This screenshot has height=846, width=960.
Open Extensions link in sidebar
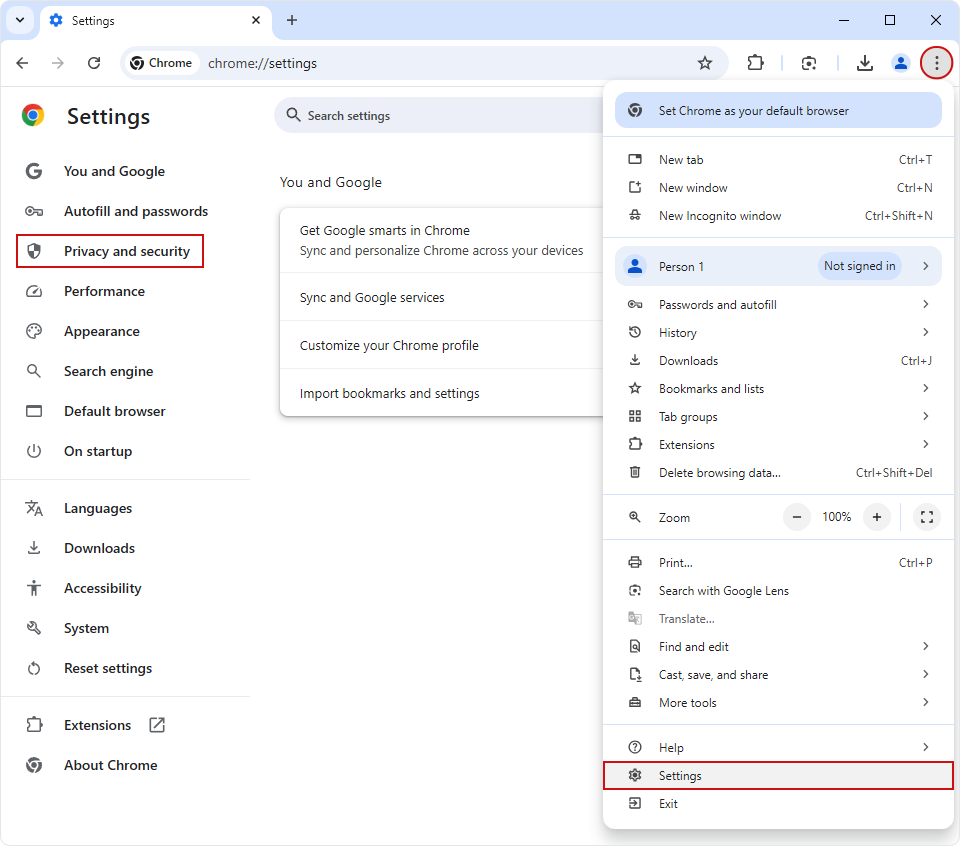[x=97, y=725]
